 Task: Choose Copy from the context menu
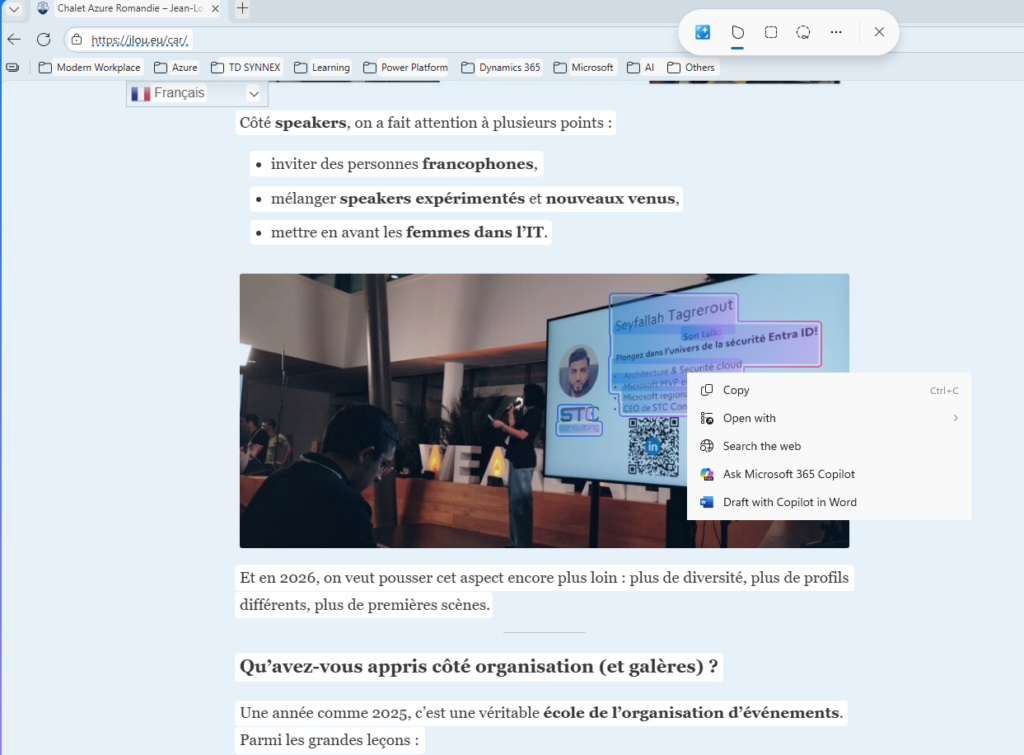[x=736, y=390]
